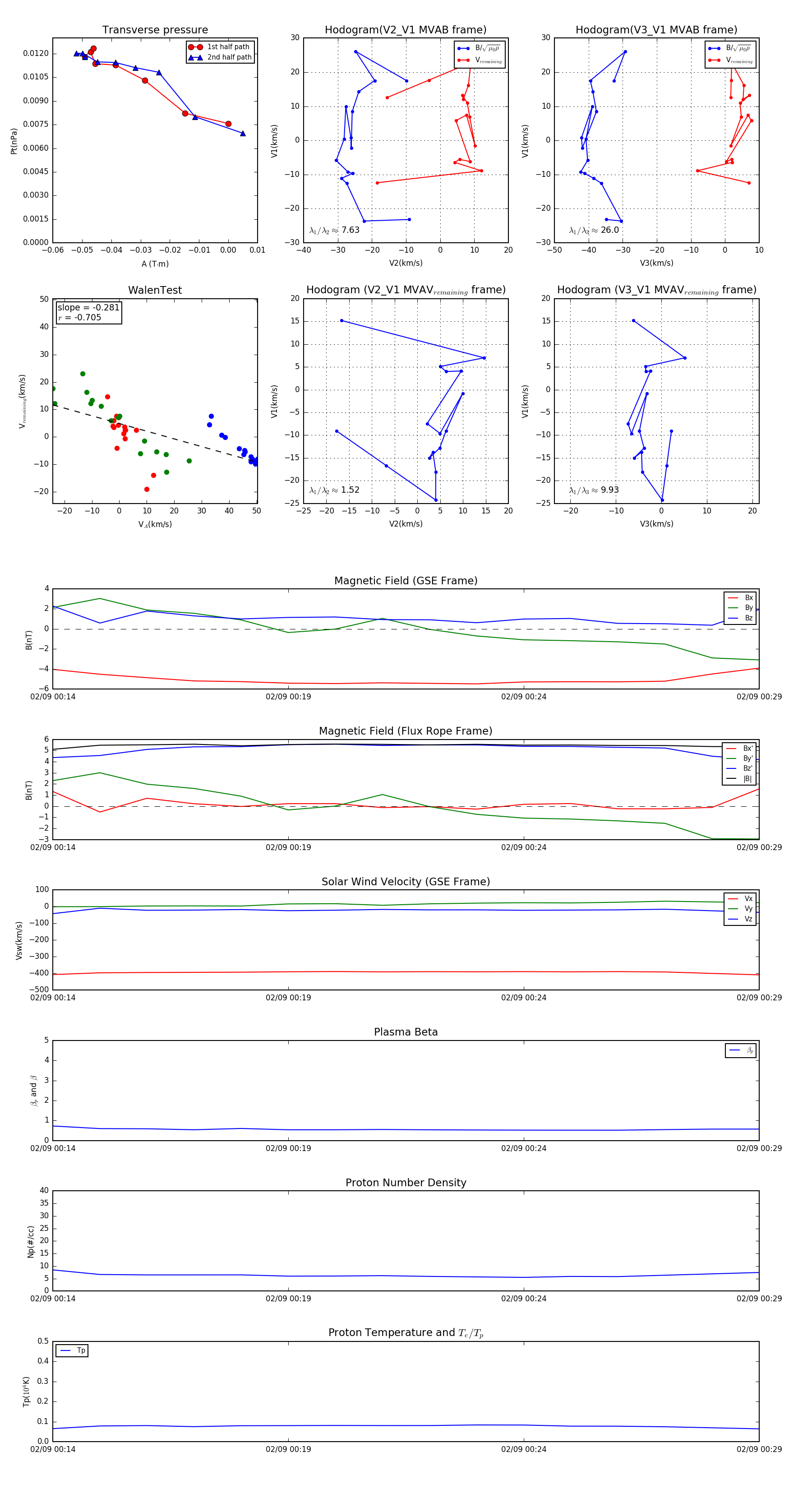Click the 'Plasma Beta' plot title
812x1489 pixels.
click(406, 1032)
